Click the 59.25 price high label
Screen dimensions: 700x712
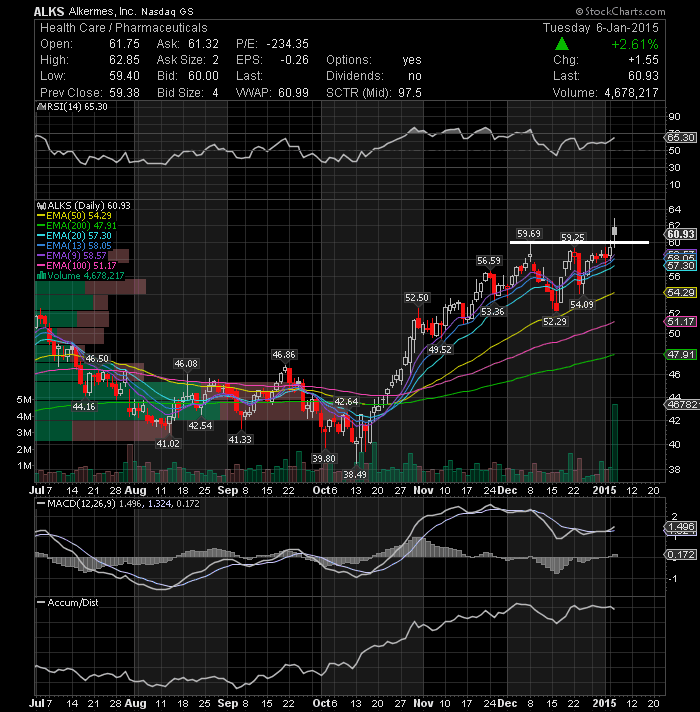(572, 237)
